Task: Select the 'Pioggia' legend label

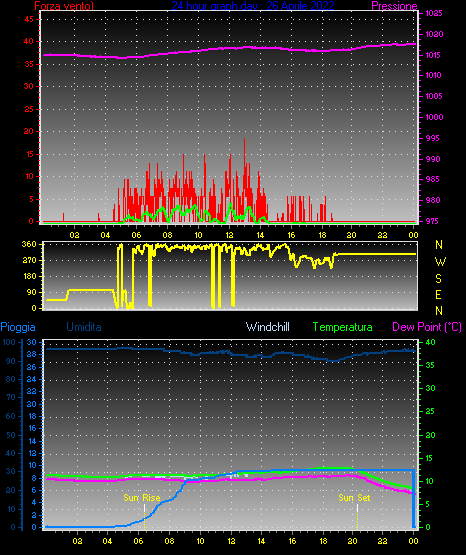Action: (18, 327)
